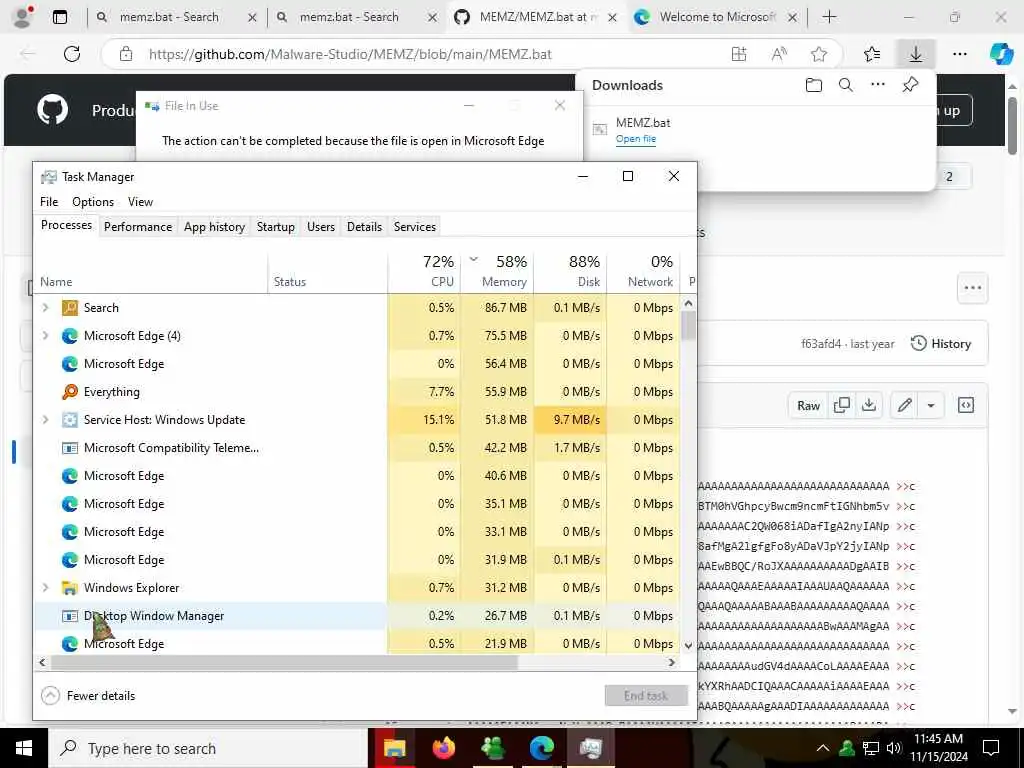Select the Desktop Window Manager process
Image resolution: width=1024 pixels, height=768 pixels.
[x=357, y=616]
